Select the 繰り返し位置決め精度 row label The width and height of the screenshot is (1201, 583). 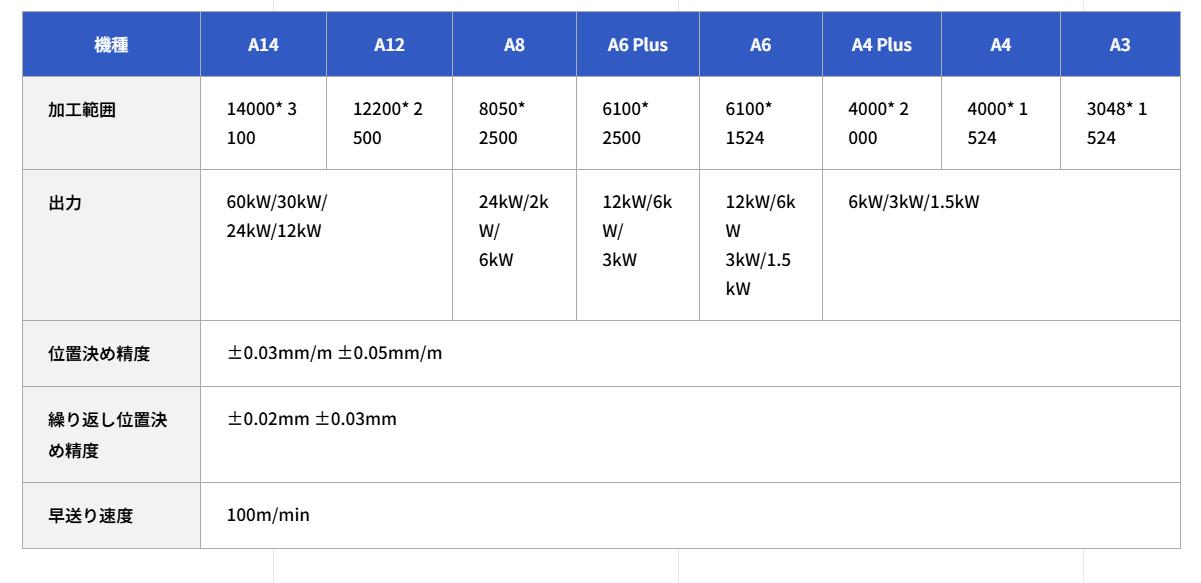tap(107, 435)
